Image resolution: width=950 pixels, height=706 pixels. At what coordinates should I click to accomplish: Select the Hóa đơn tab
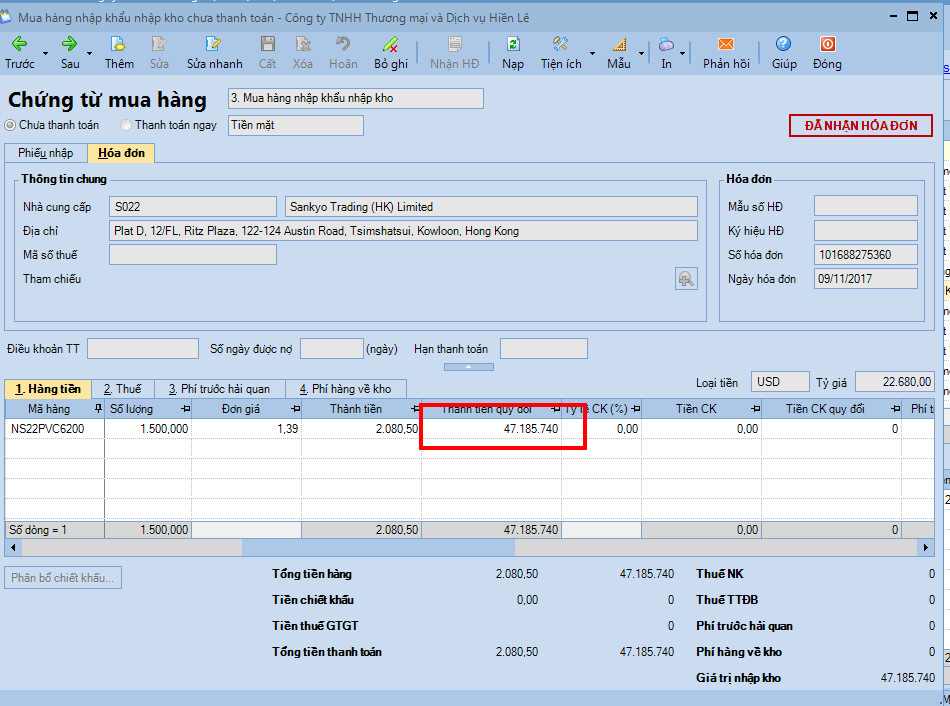[x=121, y=153]
